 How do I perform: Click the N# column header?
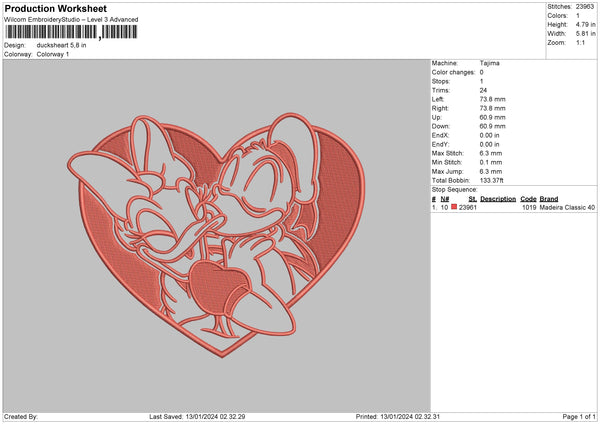pyautogui.click(x=445, y=199)
